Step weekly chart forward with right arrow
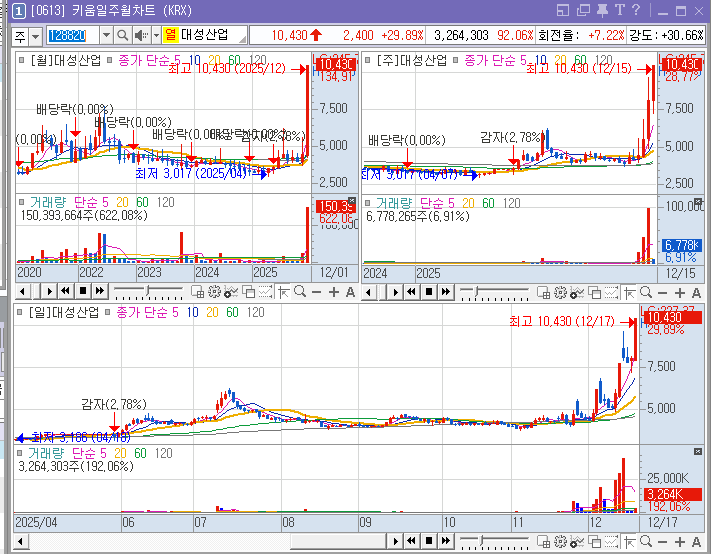The width and height of the screenshot is (711, 554). pos(395,292)
